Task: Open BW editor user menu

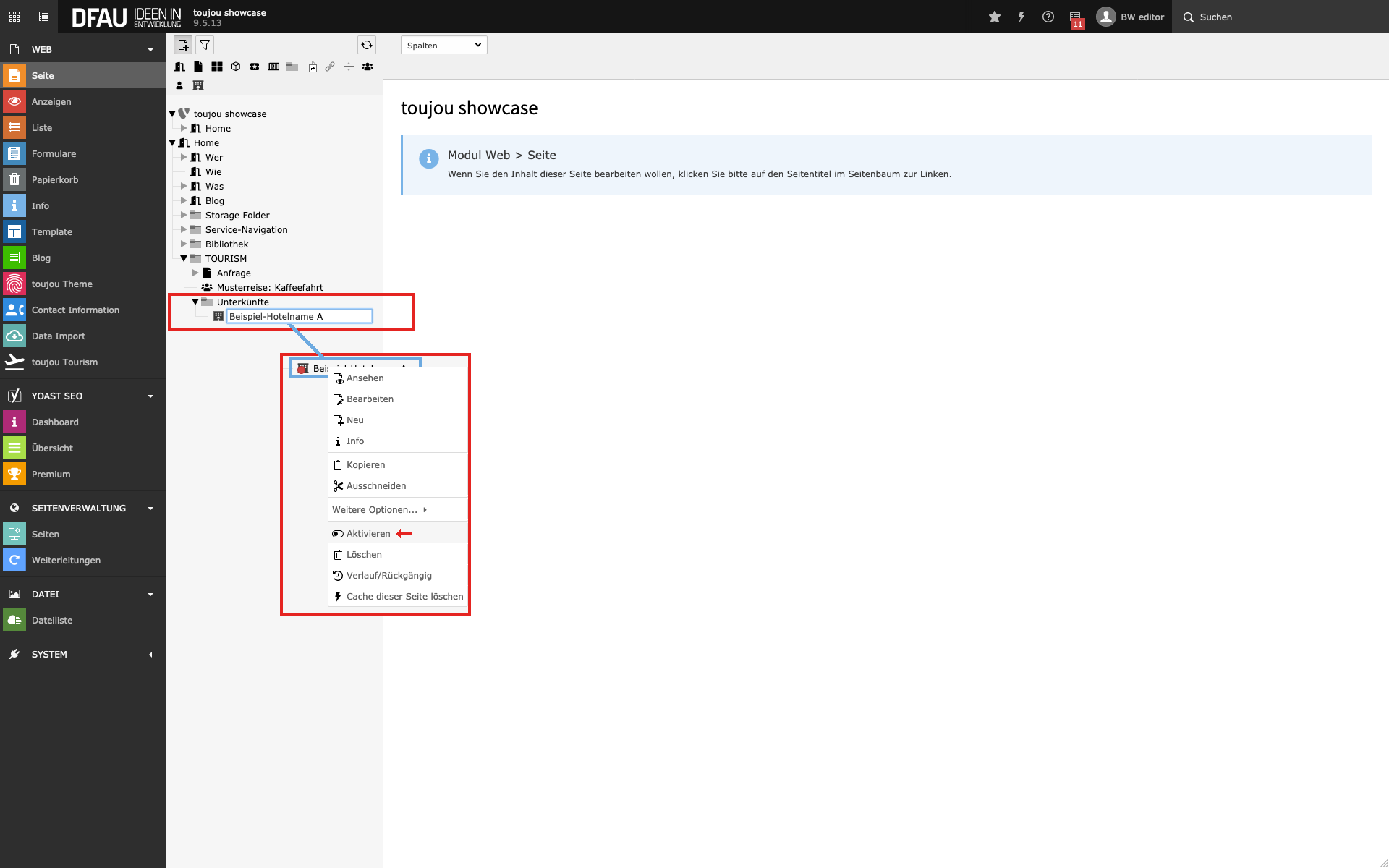Action: 1131,17
